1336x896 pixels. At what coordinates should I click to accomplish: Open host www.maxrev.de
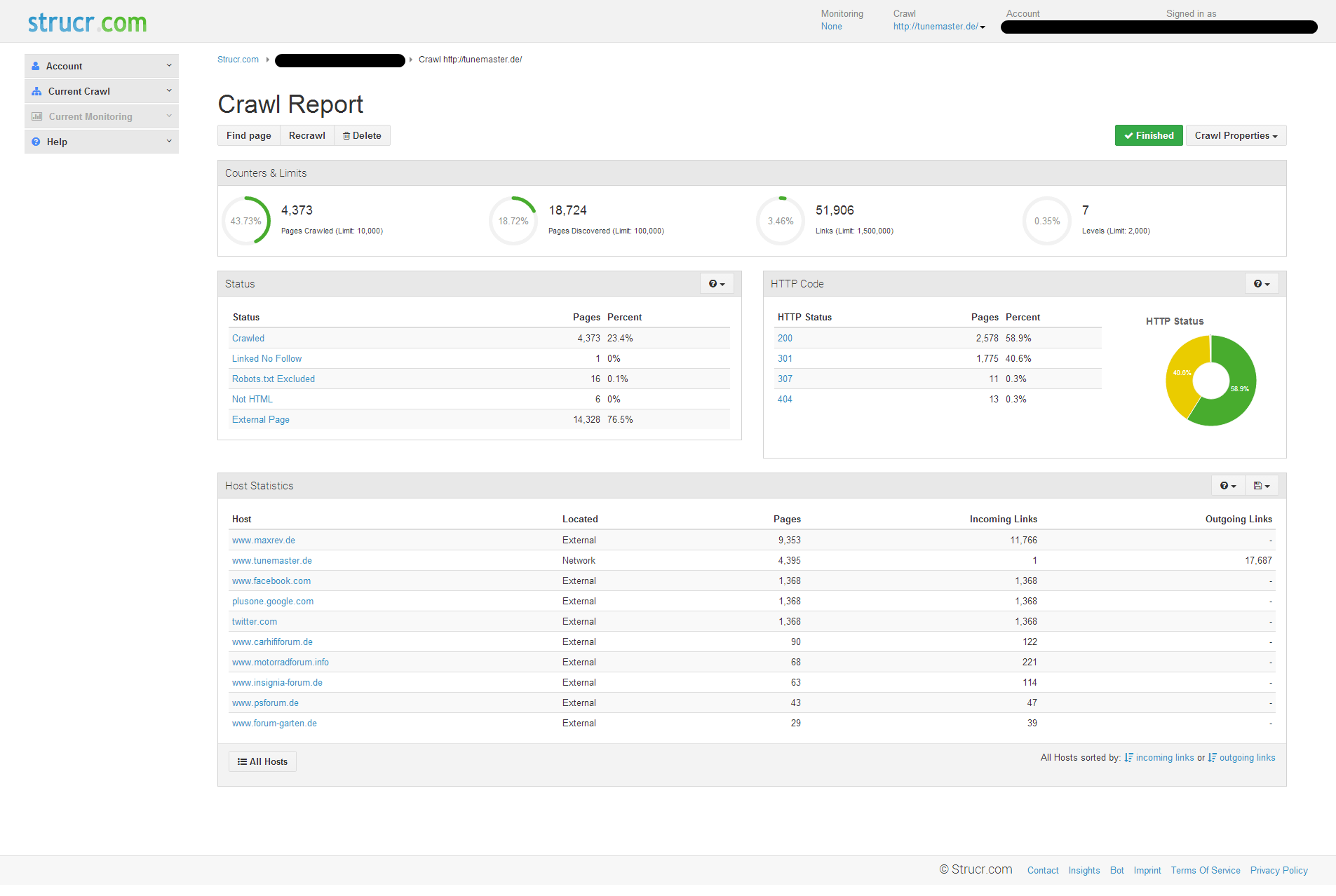(x=264, y=540)
